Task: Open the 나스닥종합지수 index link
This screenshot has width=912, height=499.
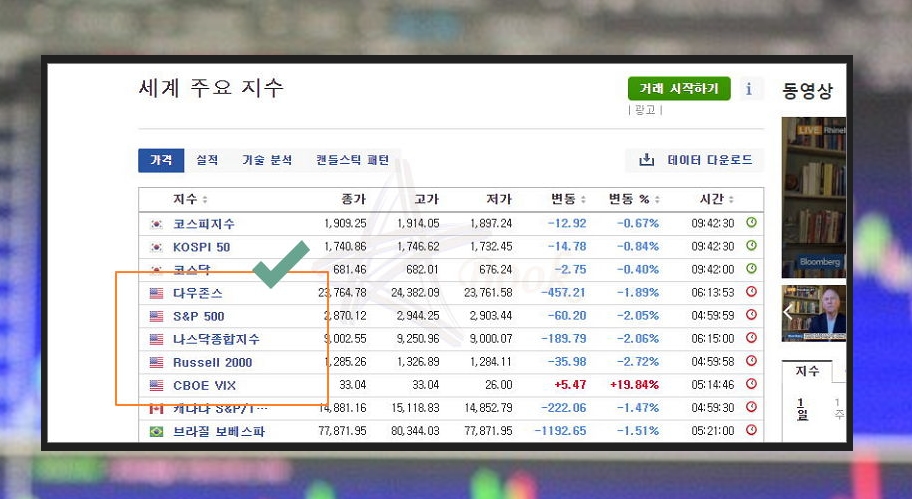Action: click(x=216, y=339)
